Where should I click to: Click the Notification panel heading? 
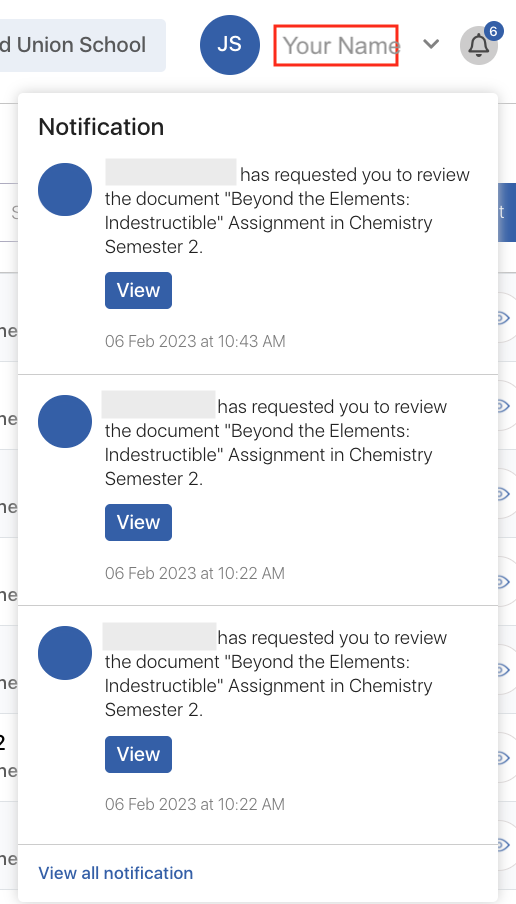coord(101,127)
